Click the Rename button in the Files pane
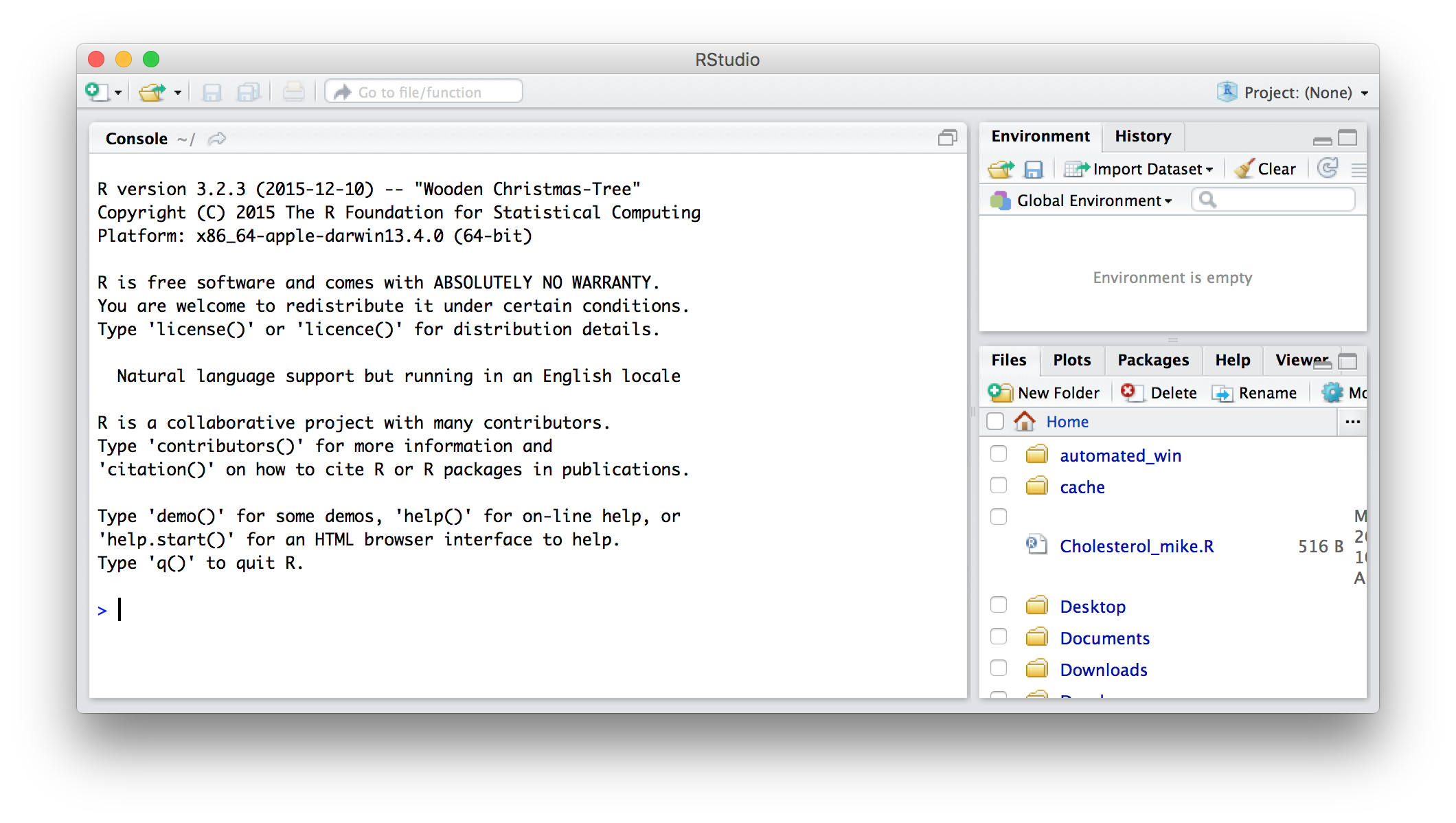The height and width of the screenshot is (823, 1456). pyautogui.click(x=1255, y=393)
